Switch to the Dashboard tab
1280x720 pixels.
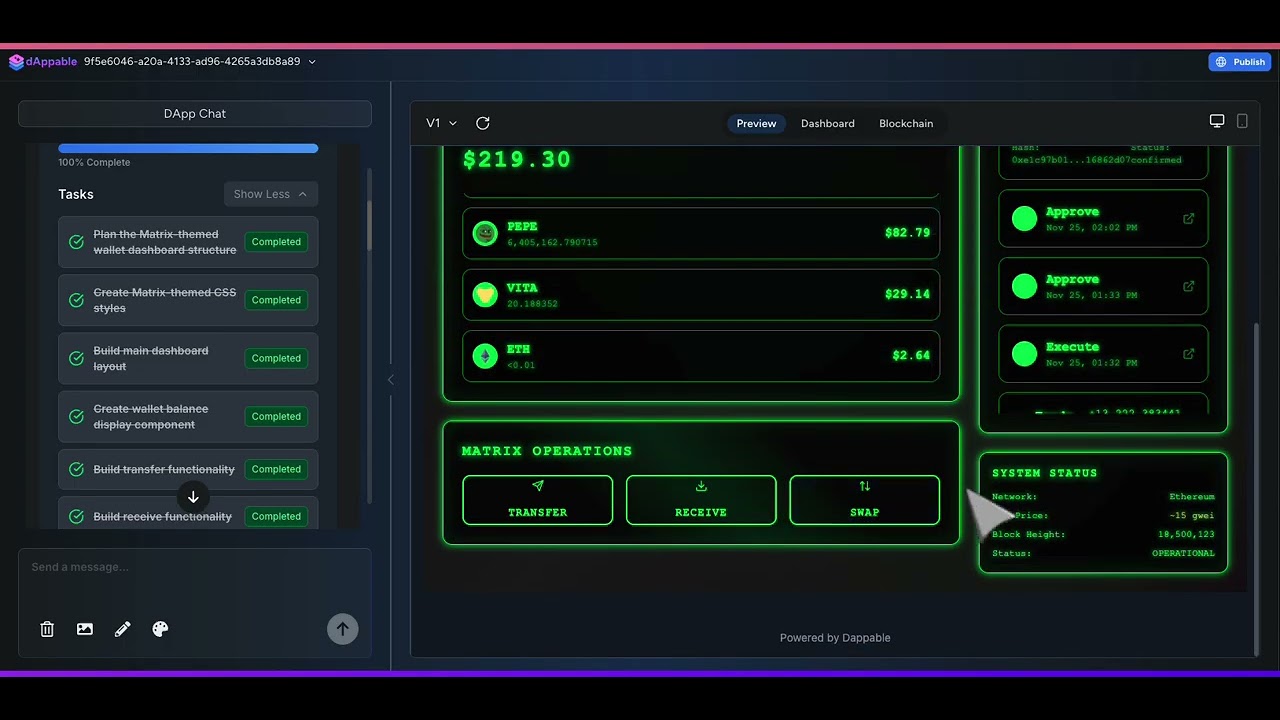click(828, 123)
